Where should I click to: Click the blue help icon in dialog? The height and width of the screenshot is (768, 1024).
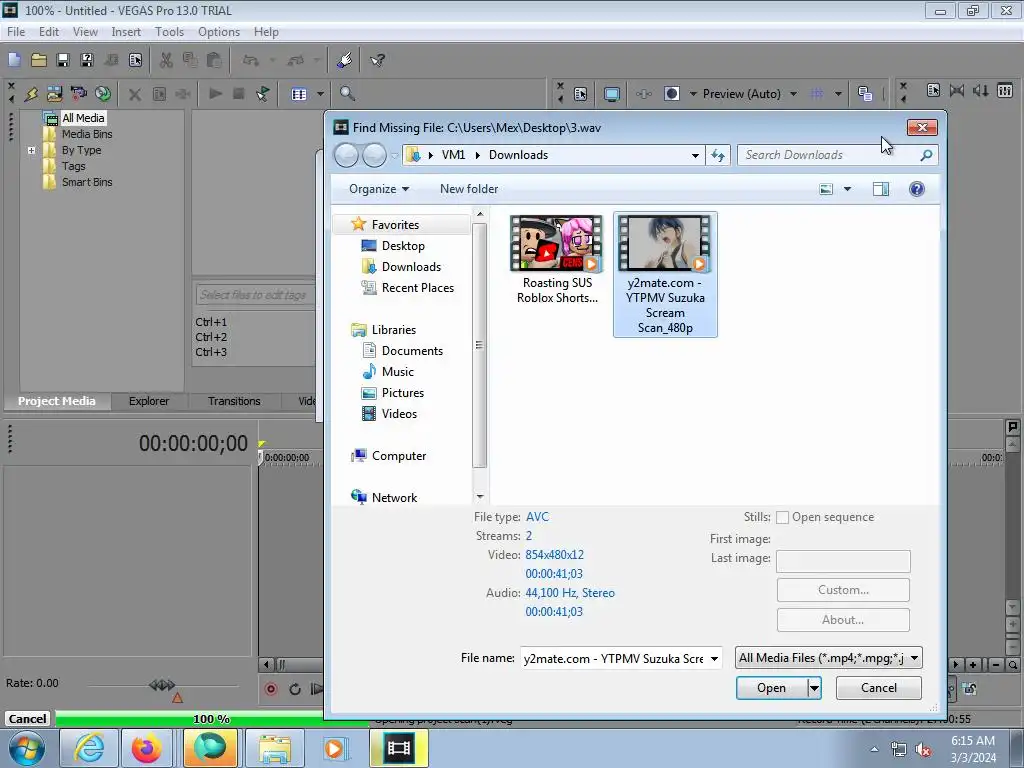coord(917,189)
